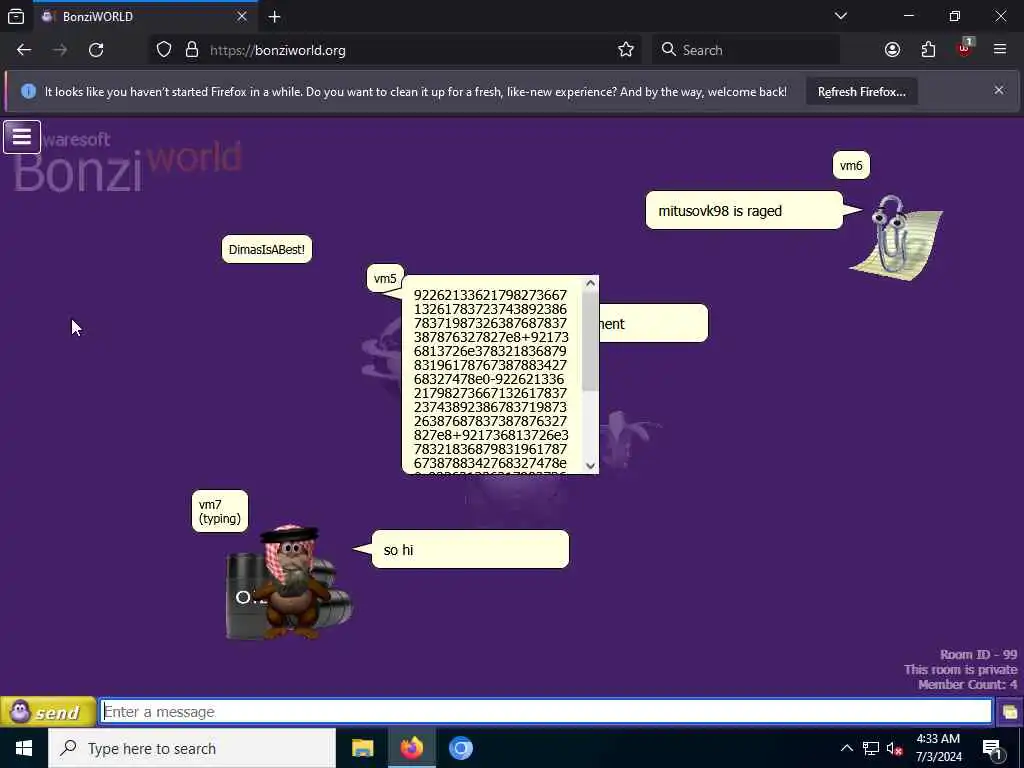Open the Windows Start menu
Screen dimensions: 1024x768
click(x=24, y=748)
